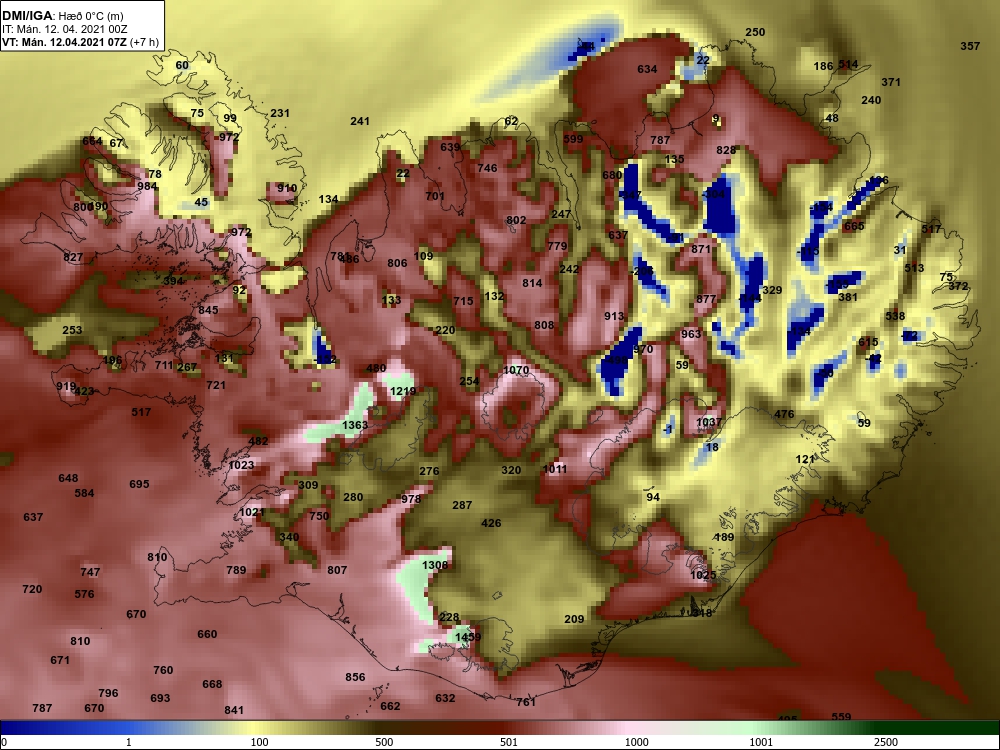Click the map value '827'
The width and height of the screenshot is (1000, 750).
tap(73, 257)
